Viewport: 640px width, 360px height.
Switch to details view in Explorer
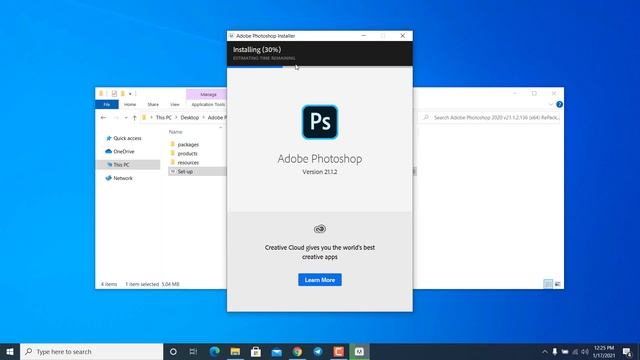(x=548, y=284)
